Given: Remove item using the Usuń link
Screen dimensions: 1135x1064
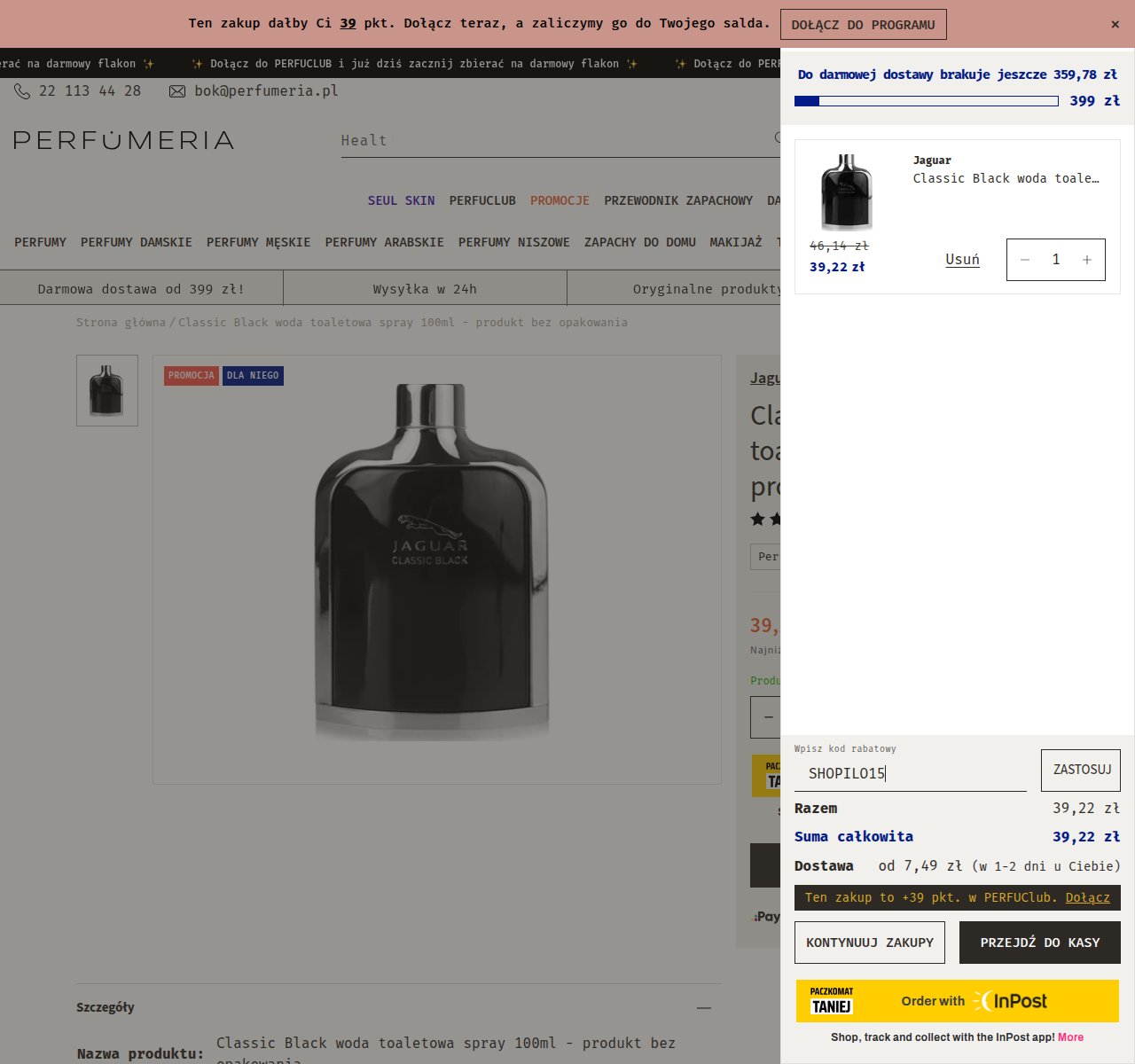Looking at the screenshot, I should pyautogui.click(x=962, y=260).
